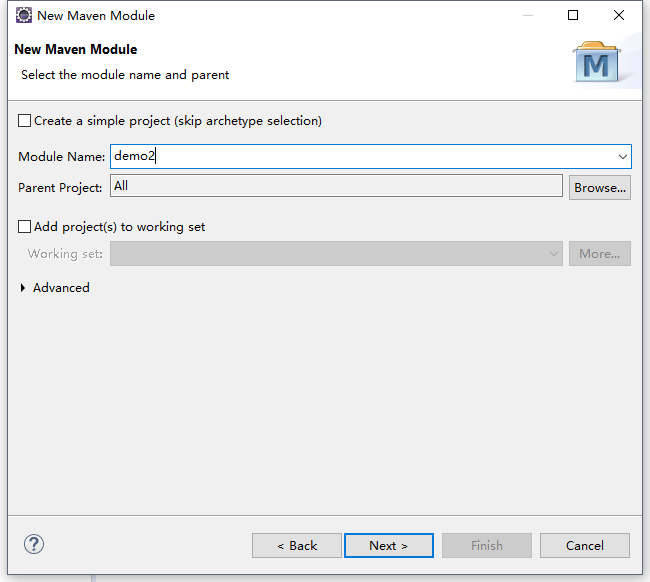
Task: Open the Module Name dropdown arrow
Action: pos(622,157)
